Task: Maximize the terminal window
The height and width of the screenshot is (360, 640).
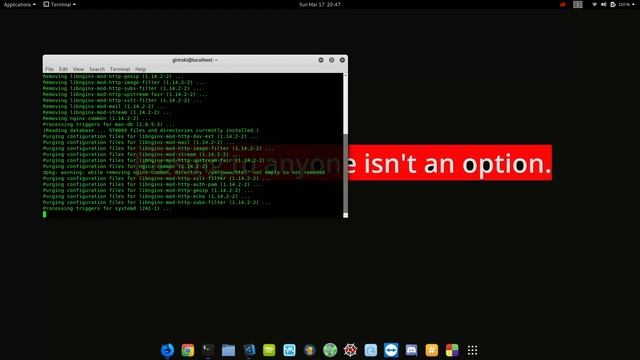Action: pyautogui.click(x=331, y=60)
